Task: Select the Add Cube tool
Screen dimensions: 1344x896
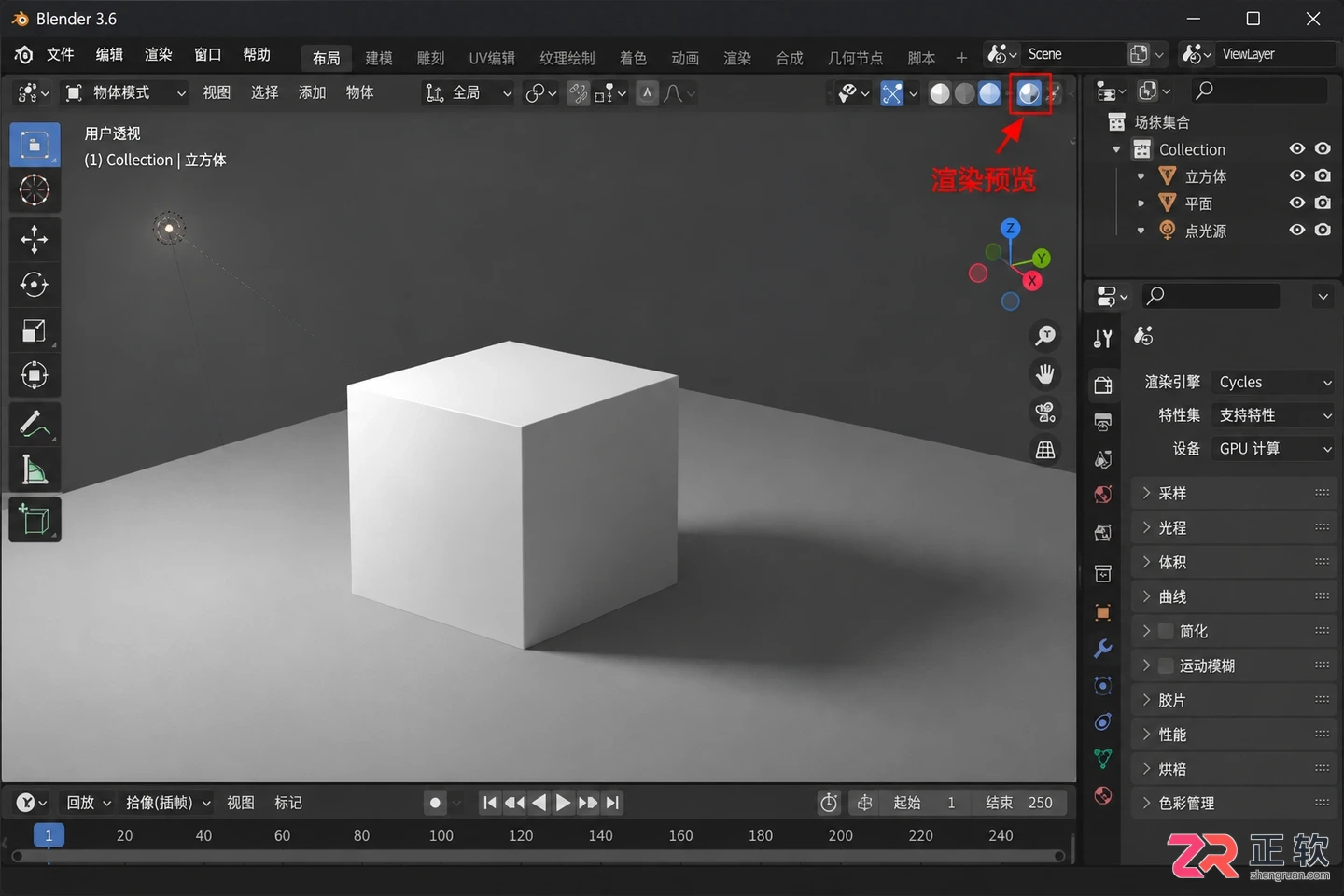Action: pyautogui.click(x=35, y=520)
